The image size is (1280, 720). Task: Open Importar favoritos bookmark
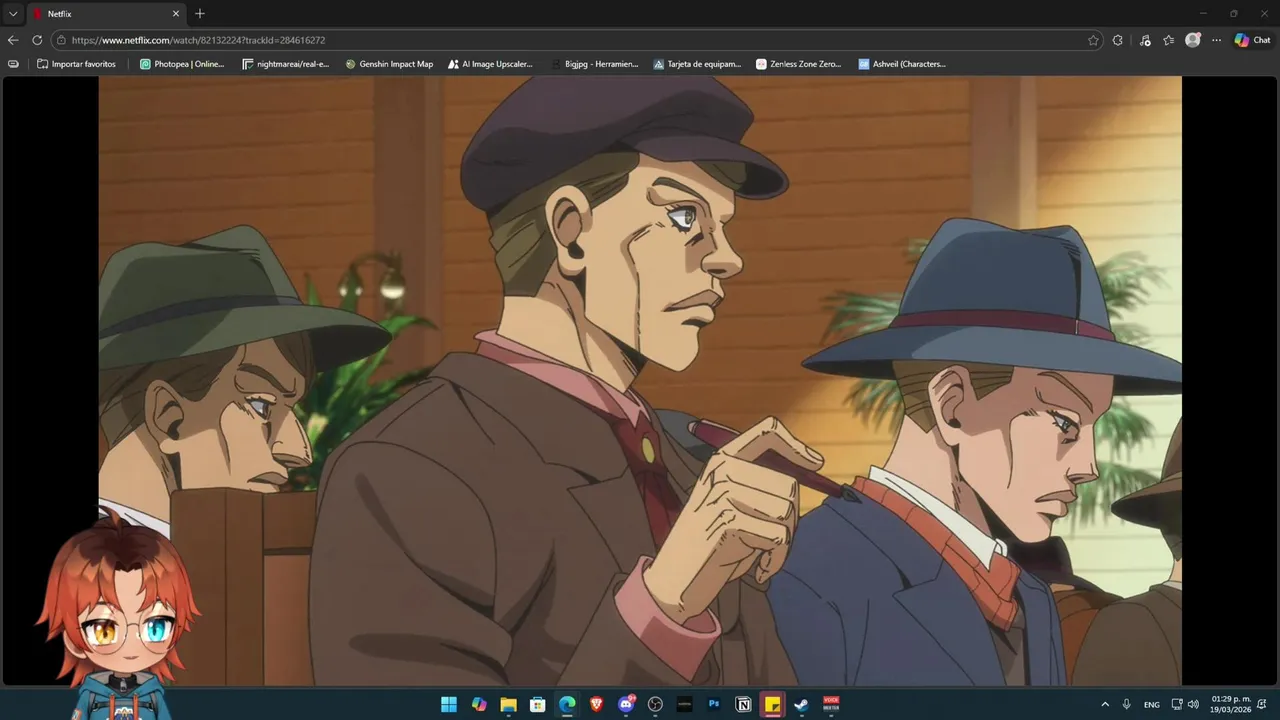point(76,64)
